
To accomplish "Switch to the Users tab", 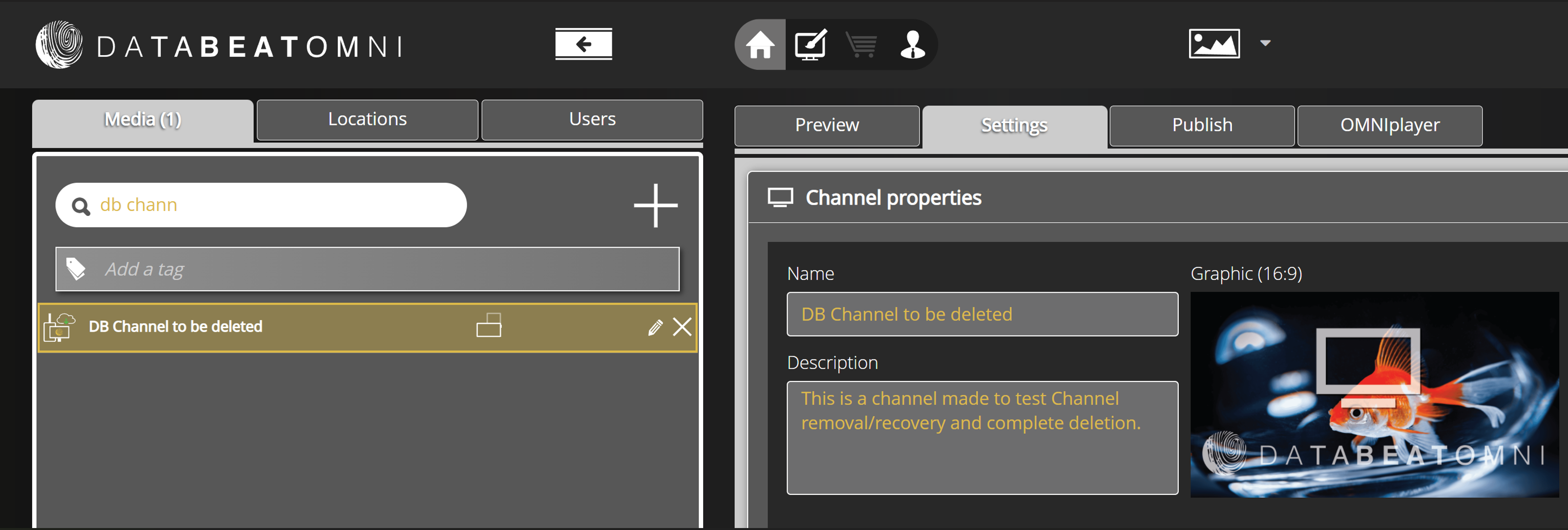I will click(x=592, y=119).
